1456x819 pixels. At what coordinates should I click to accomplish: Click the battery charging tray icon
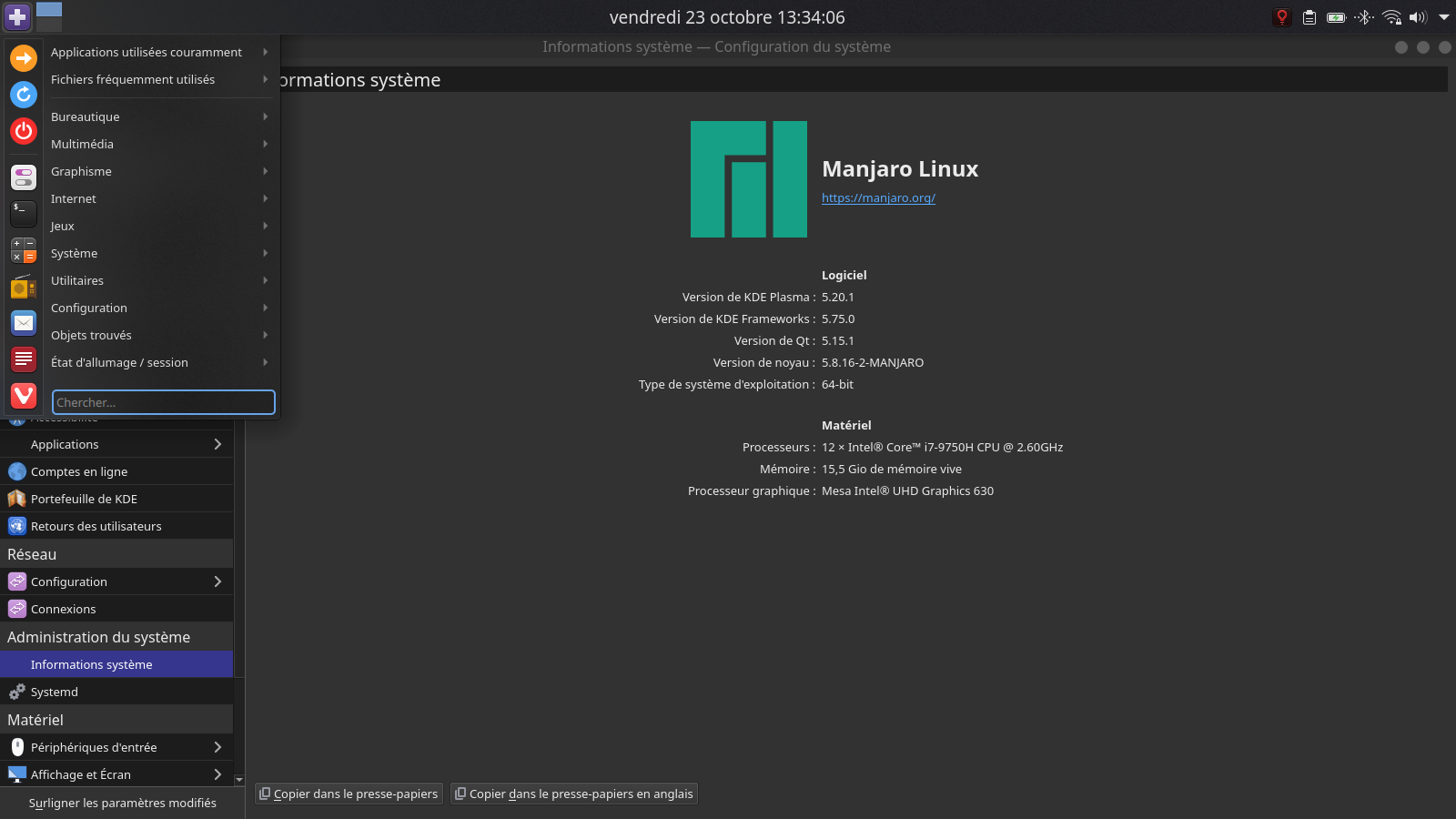[x=1336, y=17]
